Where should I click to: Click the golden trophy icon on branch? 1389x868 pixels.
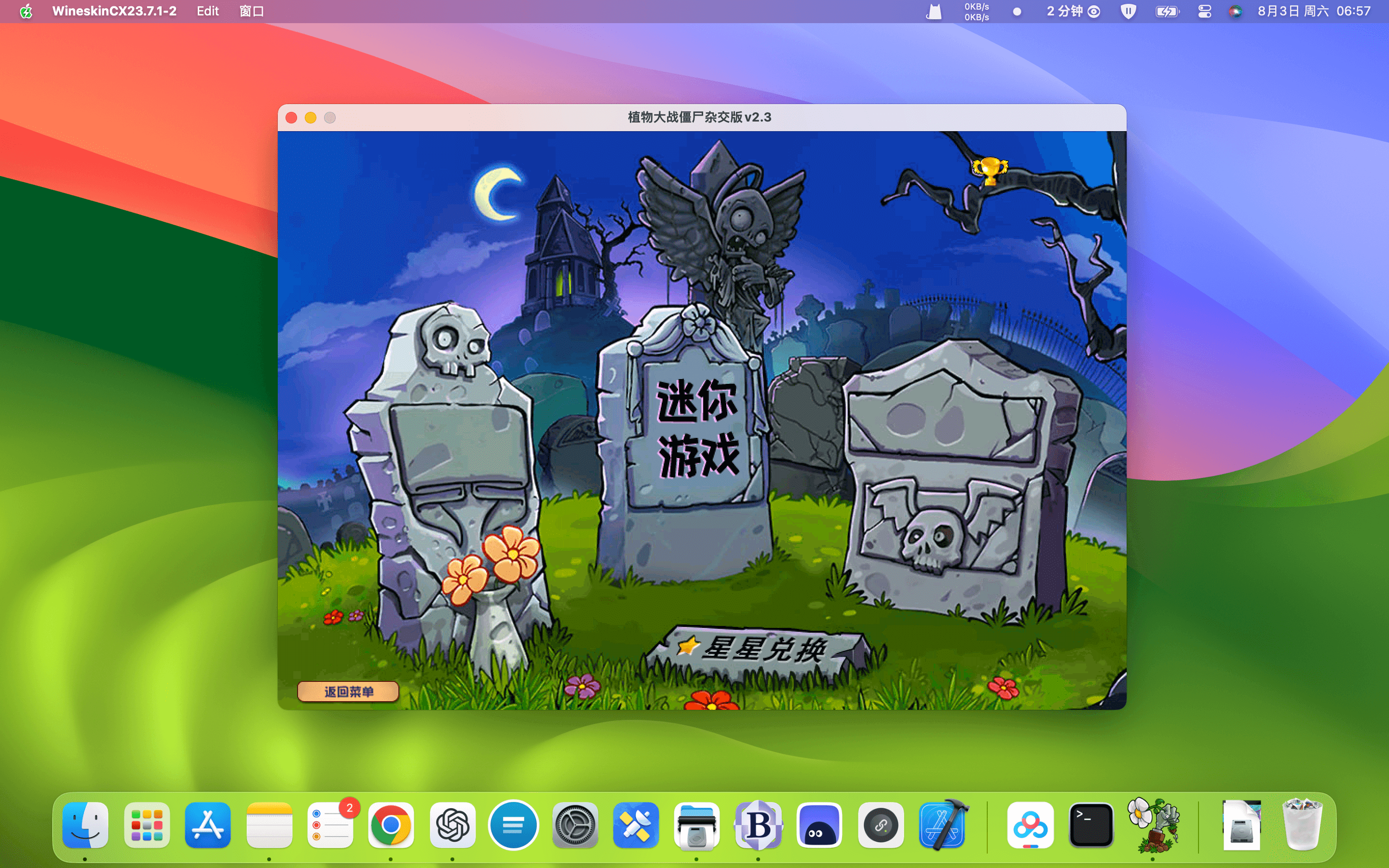click(x=990, y=171)
